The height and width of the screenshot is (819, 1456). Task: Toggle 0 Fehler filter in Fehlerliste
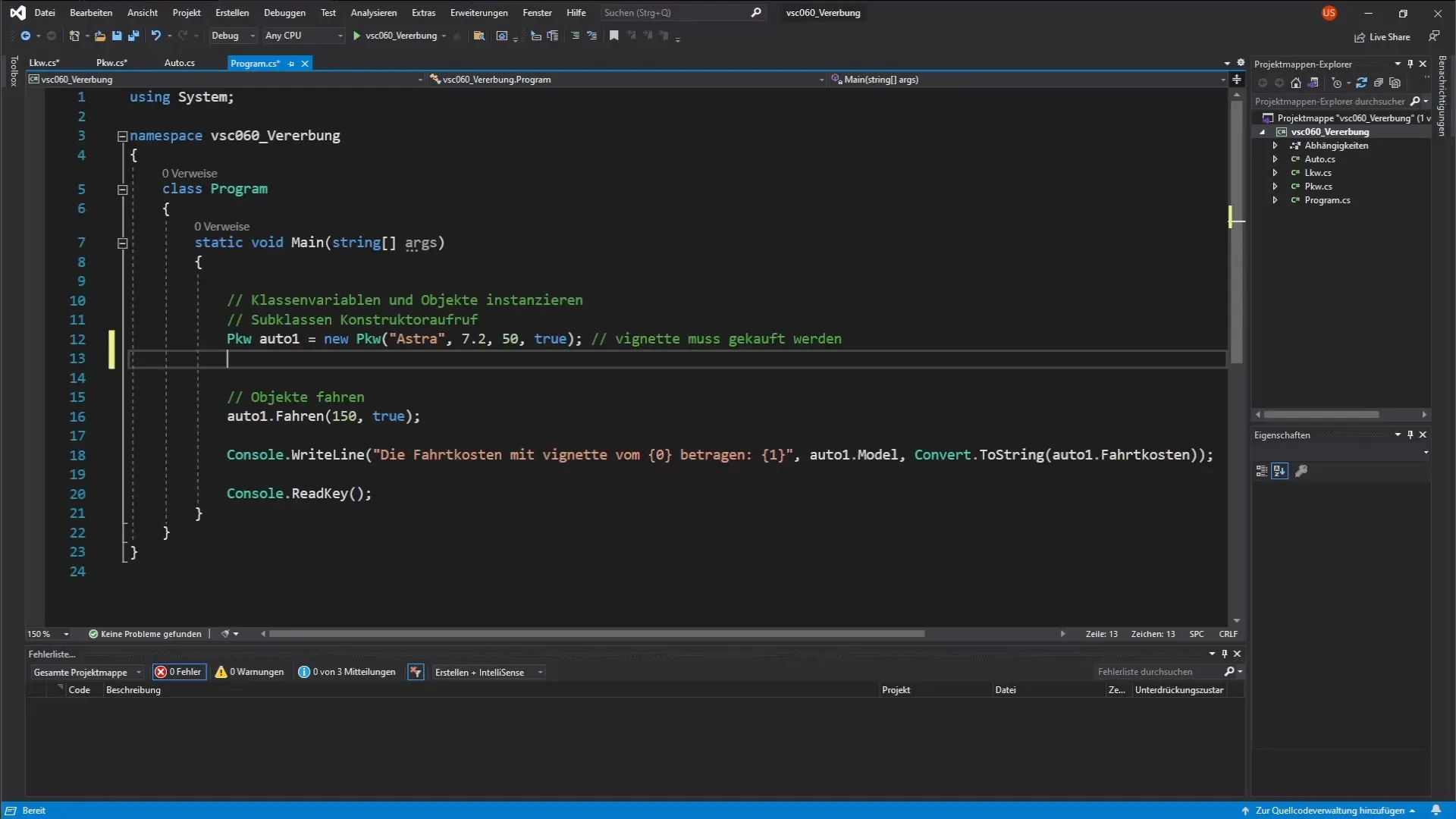coord(179,672)
